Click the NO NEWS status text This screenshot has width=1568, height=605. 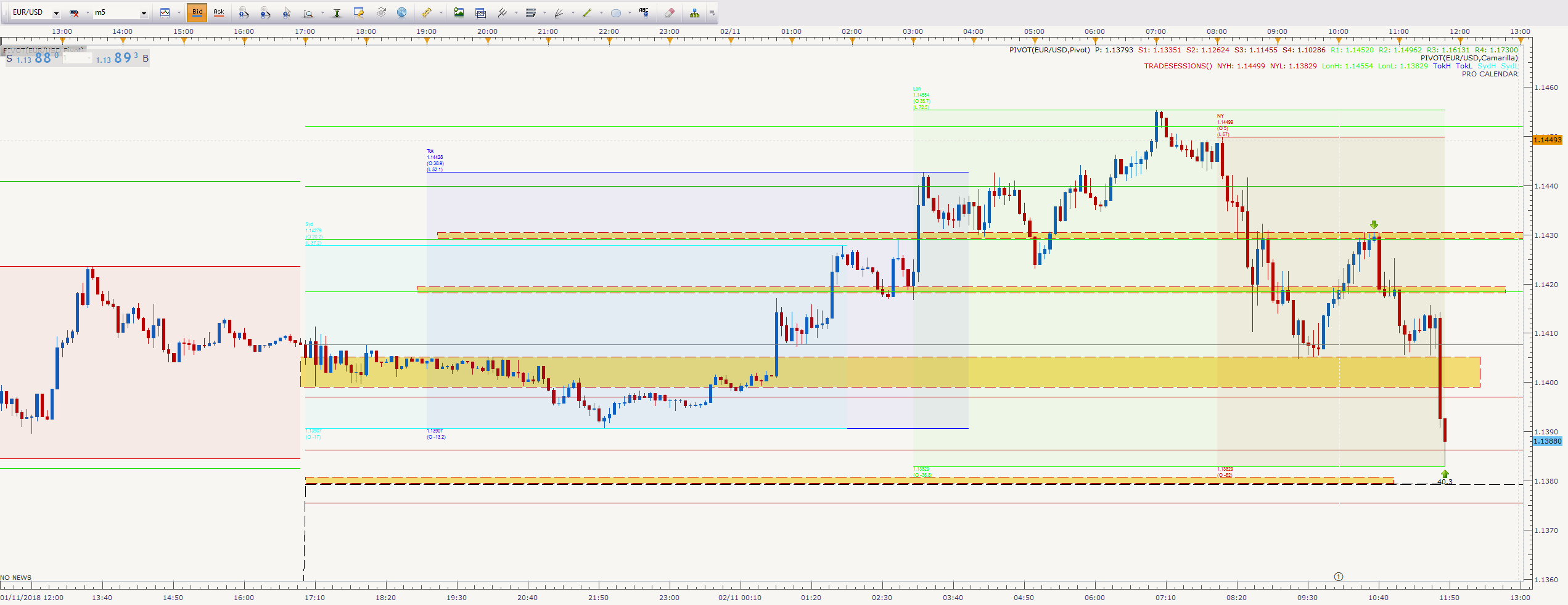point(16,578)
